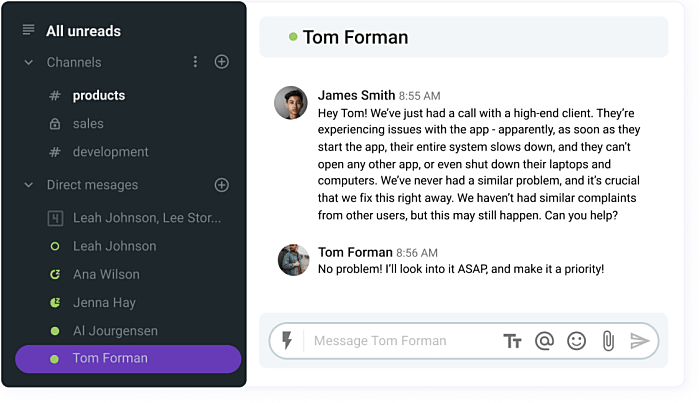Switch to the development channel
Image resolution: width=700 pixels, height=403 pixels.
pos(110,152)
